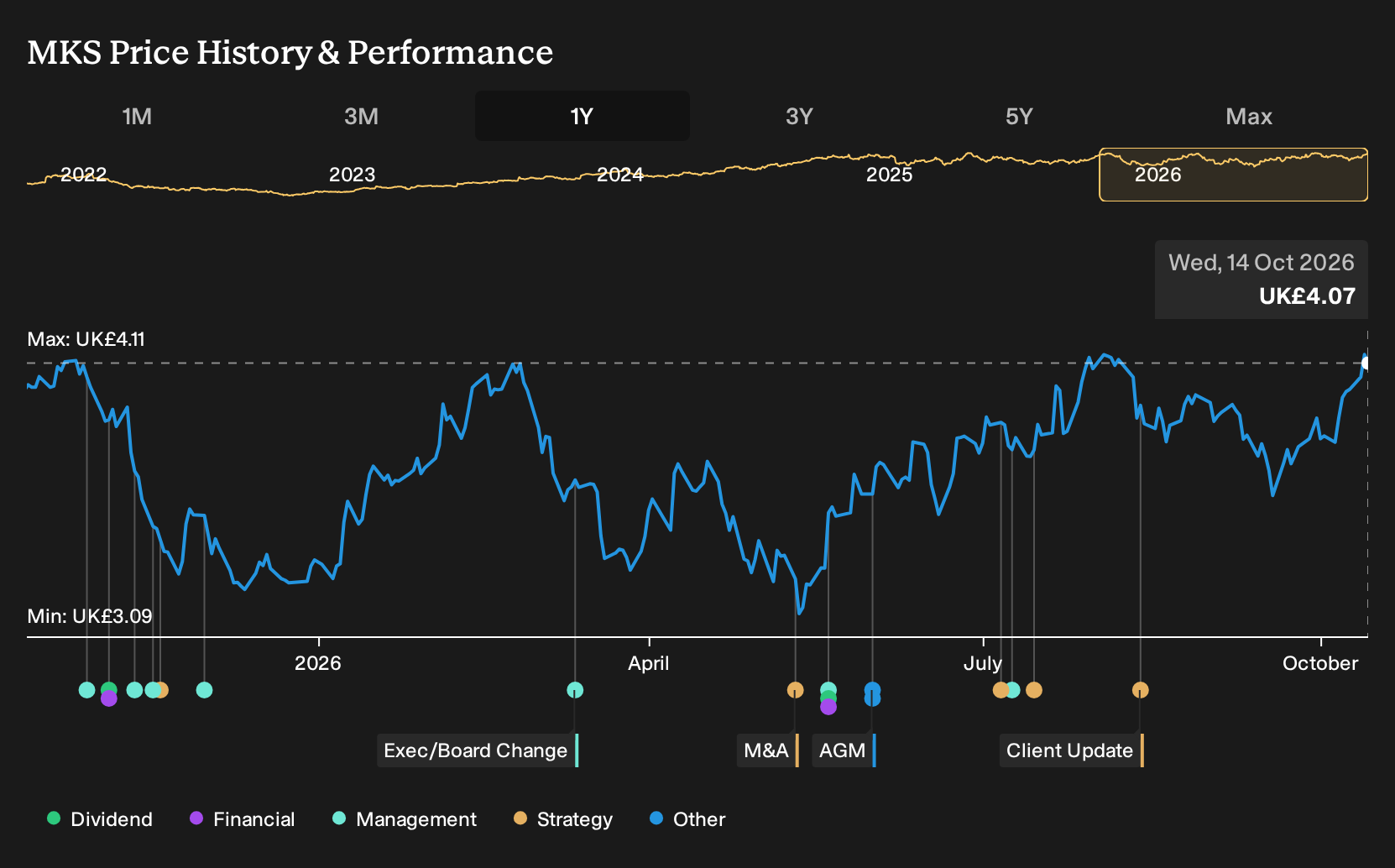This screenshot has height=868, width=1395.
Task: Click the UK£4.07 price in the tooltip
Action: (1307, 296)
